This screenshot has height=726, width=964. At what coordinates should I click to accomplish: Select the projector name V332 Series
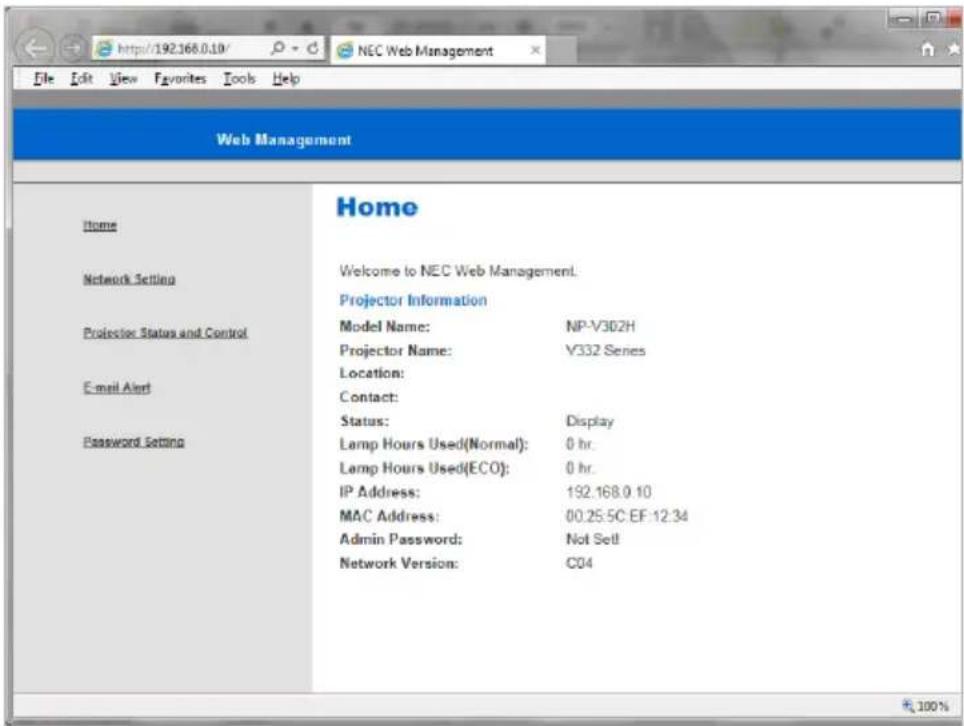point(605,350)
